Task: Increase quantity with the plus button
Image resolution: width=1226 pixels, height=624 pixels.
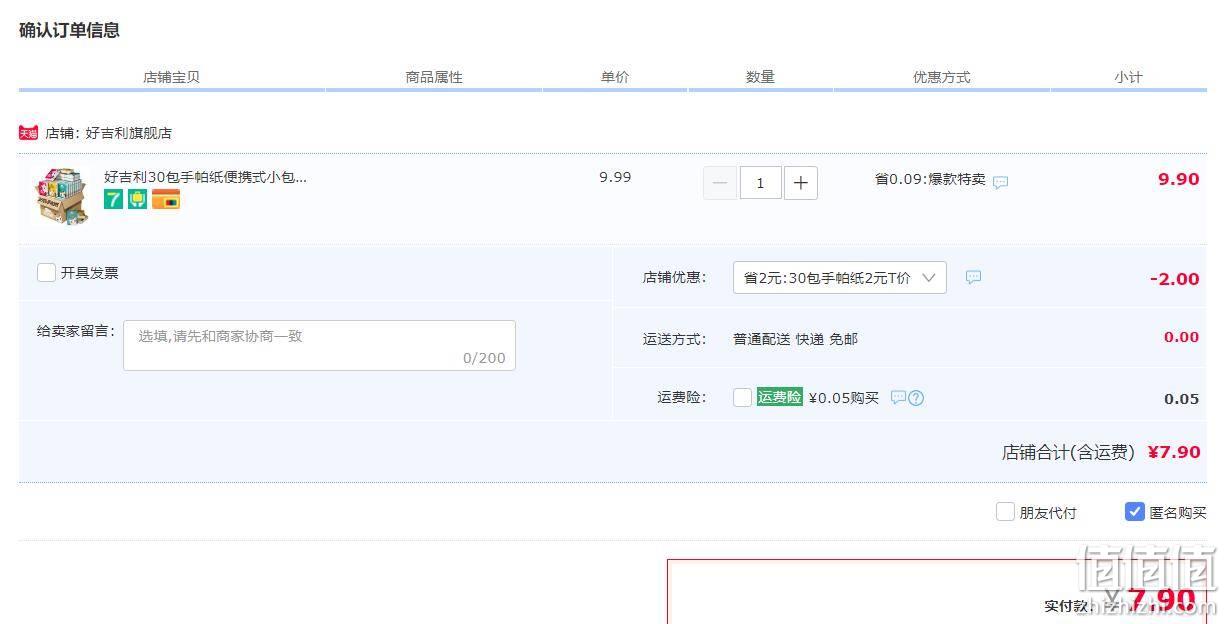Action: click(800, 183)
